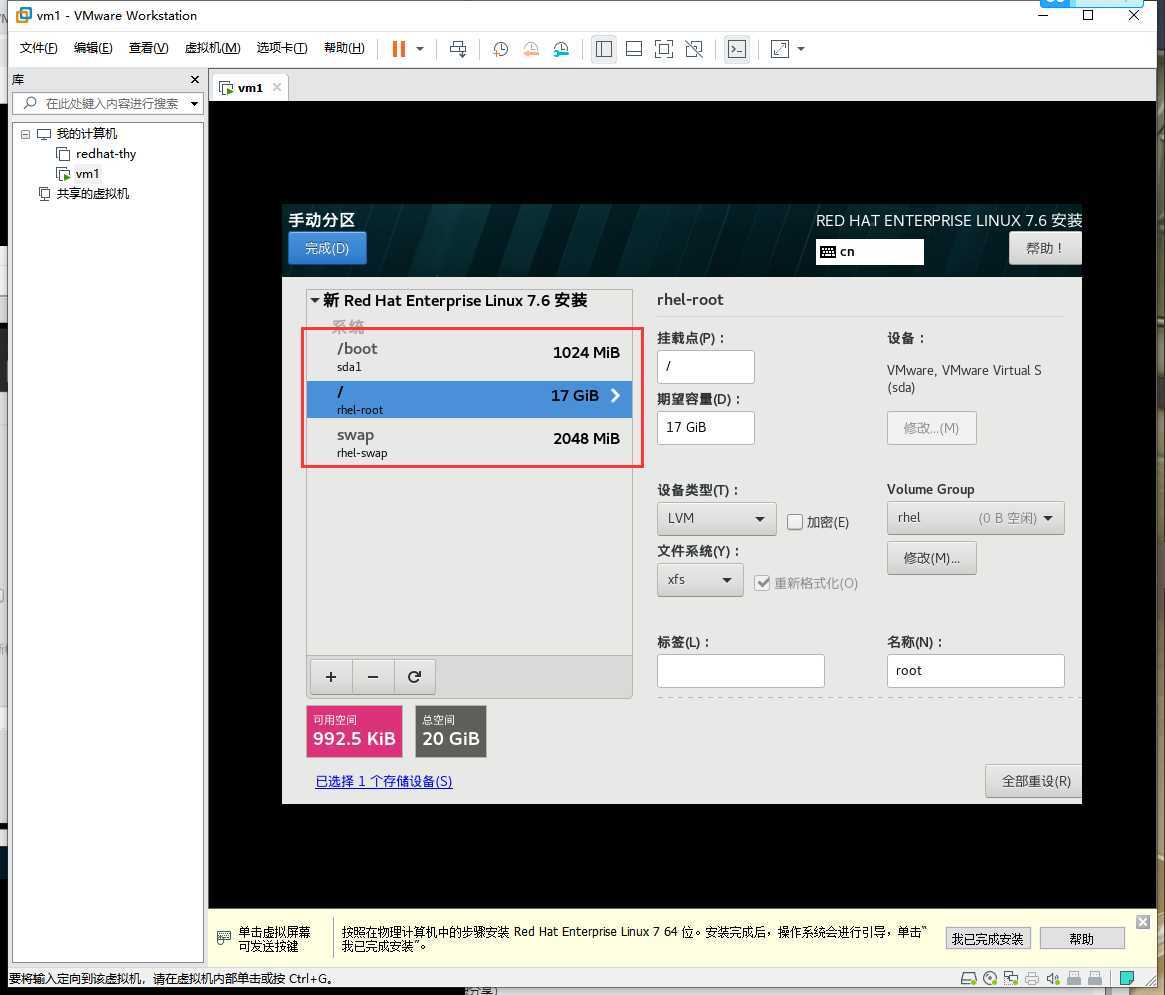Collapse the 我的计算机 tree node
The image size is (1165, 995).
pos(25,134)
